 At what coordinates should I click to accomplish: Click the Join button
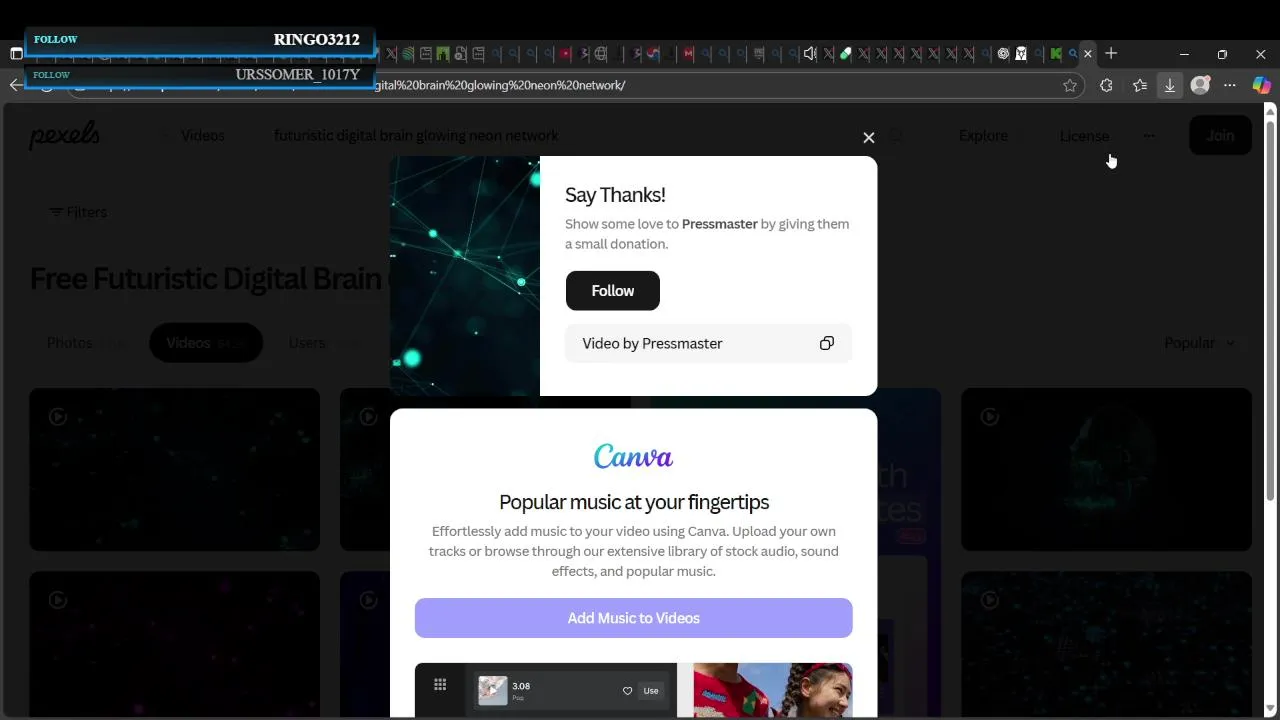point(1220,136)
